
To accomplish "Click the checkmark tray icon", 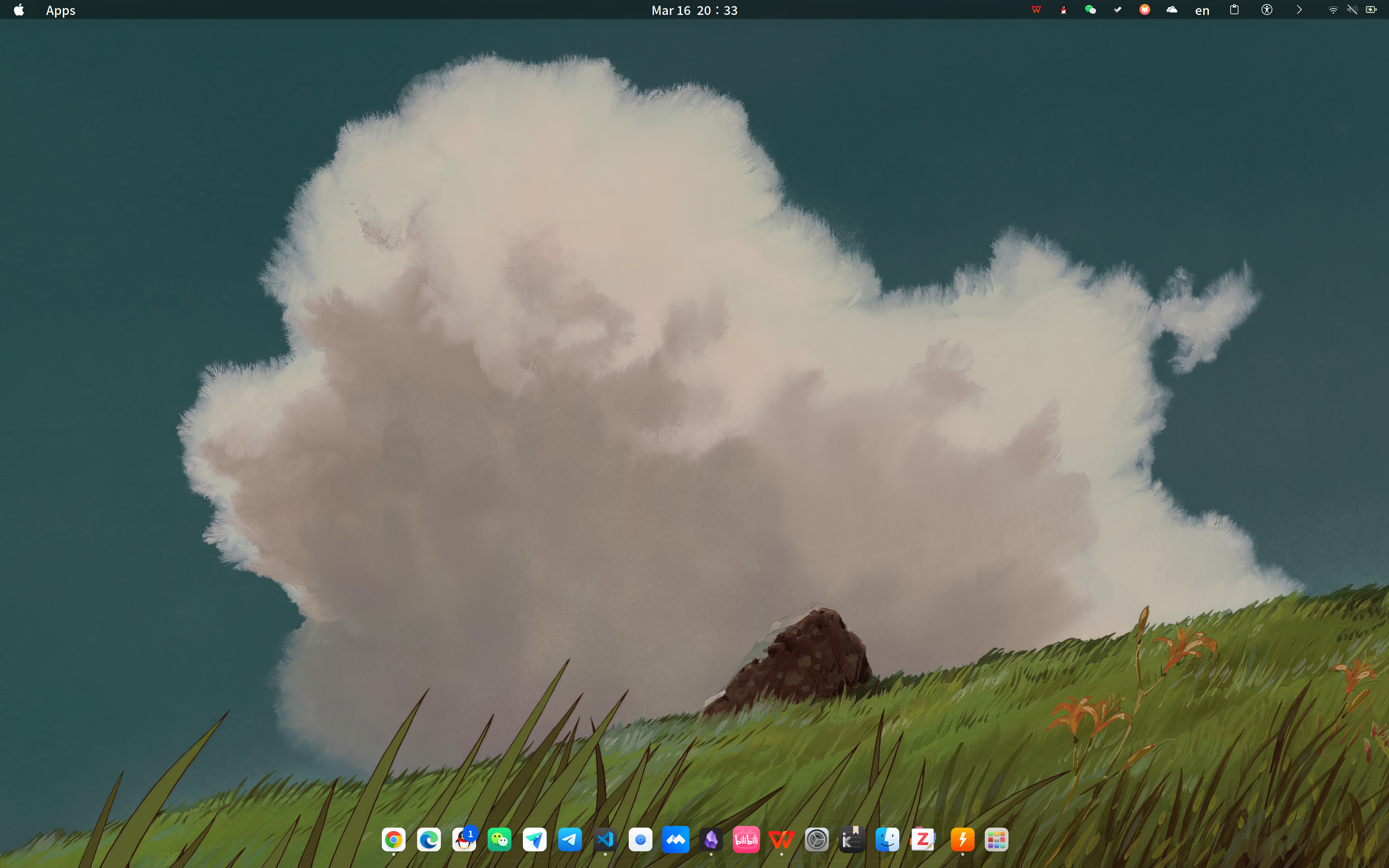I will tap(1117, 10).
